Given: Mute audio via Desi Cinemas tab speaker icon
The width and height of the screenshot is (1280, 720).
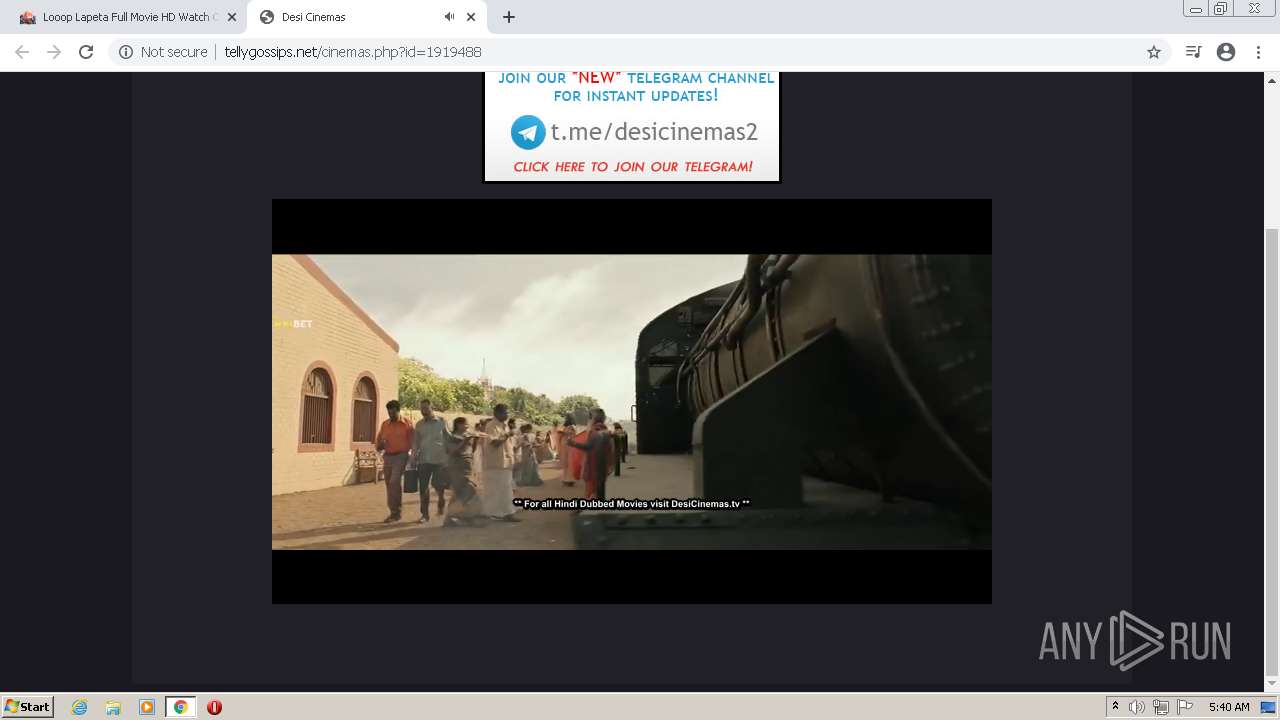Looking at the screenshot, I should click(x=449, y=17).
